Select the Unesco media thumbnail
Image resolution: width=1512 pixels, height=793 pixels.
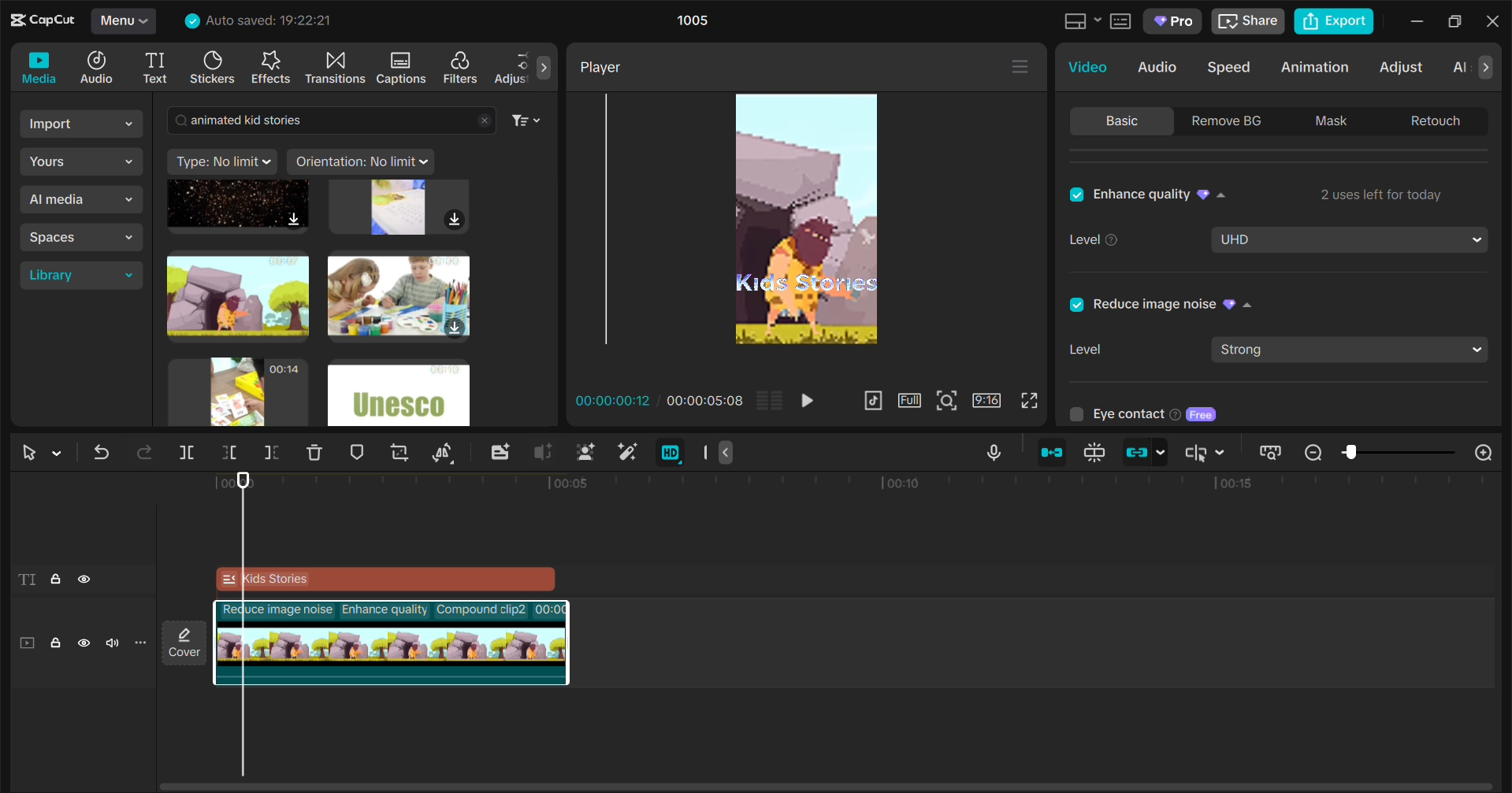click(x=399, y=394)
